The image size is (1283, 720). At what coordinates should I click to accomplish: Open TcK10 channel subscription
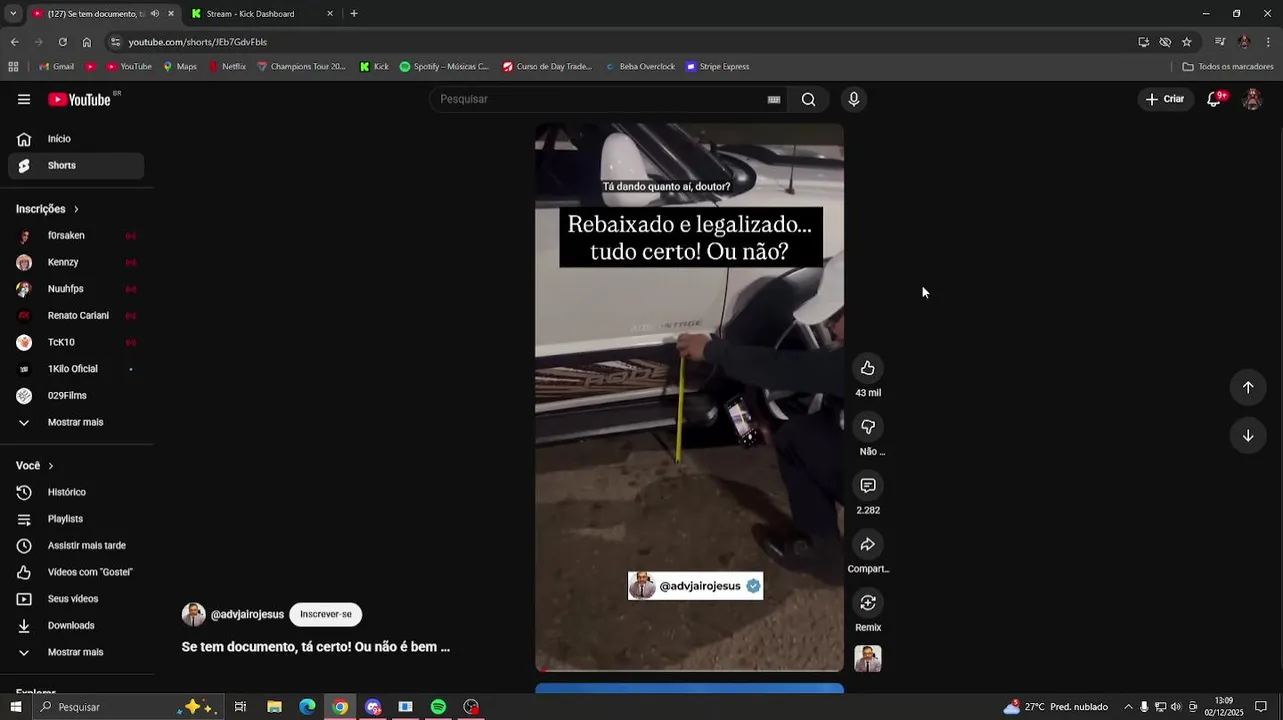[76, 342]
